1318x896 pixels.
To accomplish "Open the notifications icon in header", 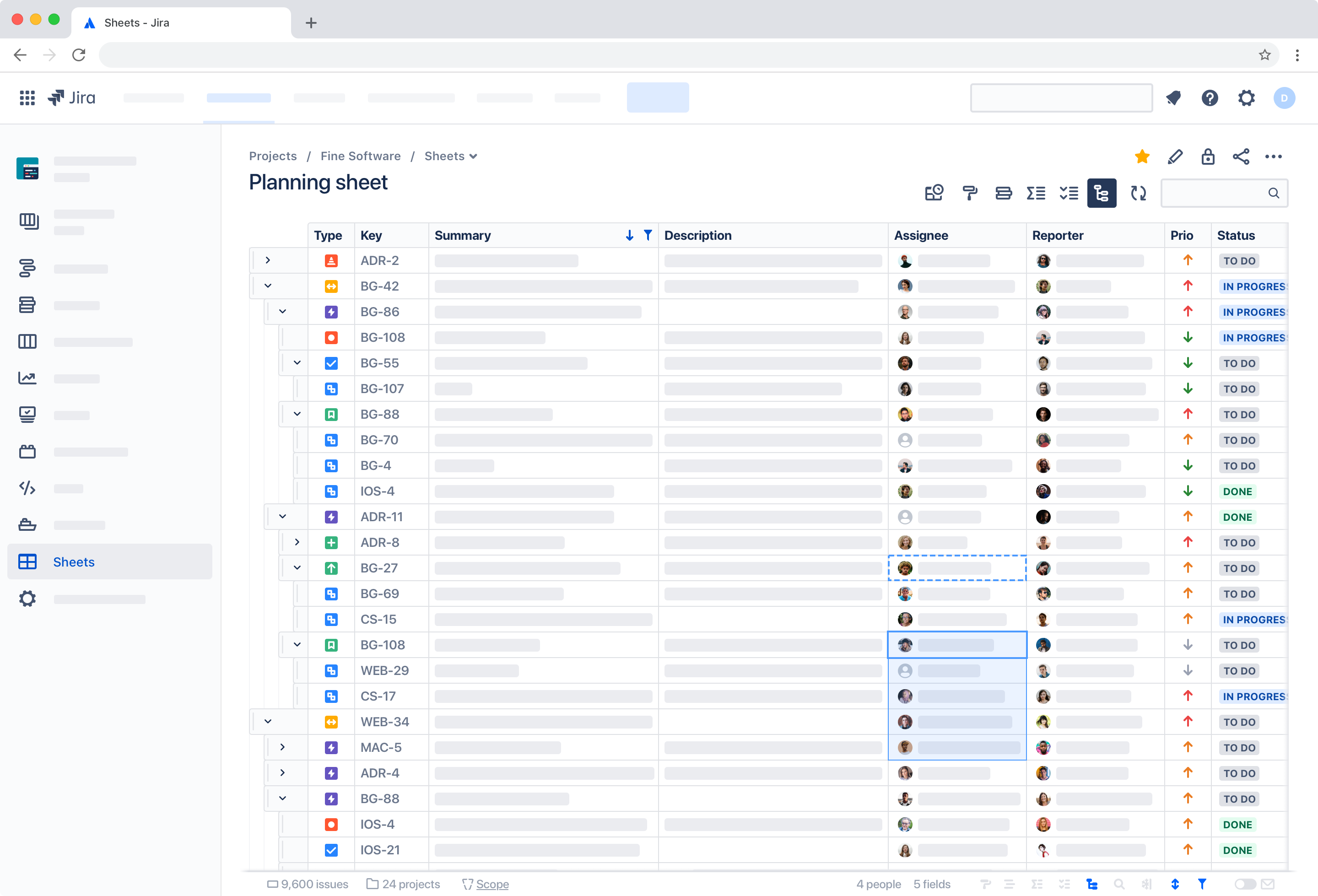I will pos(1173,97).
